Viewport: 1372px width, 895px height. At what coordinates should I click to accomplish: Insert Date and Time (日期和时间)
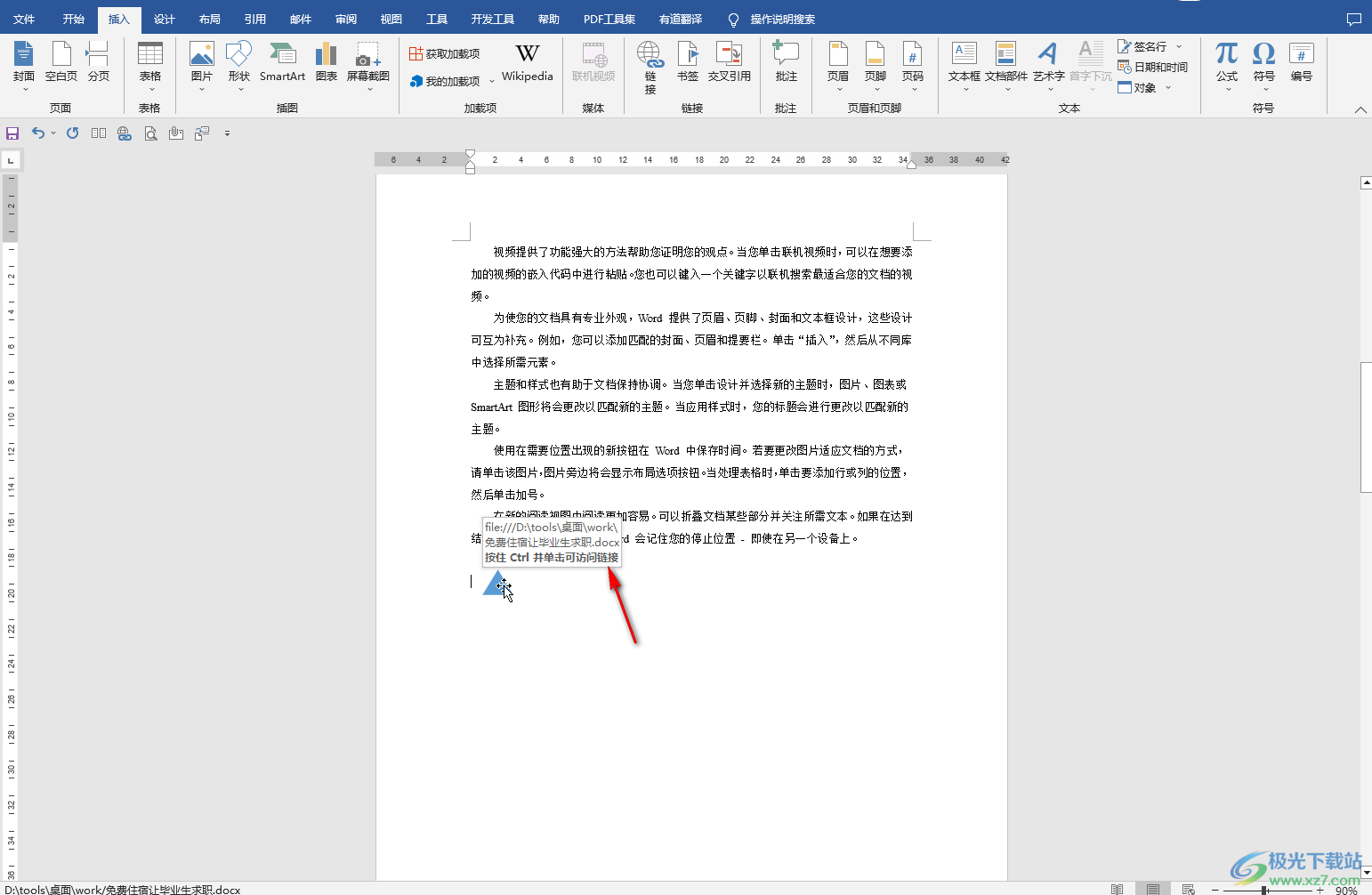(1153, 67)
